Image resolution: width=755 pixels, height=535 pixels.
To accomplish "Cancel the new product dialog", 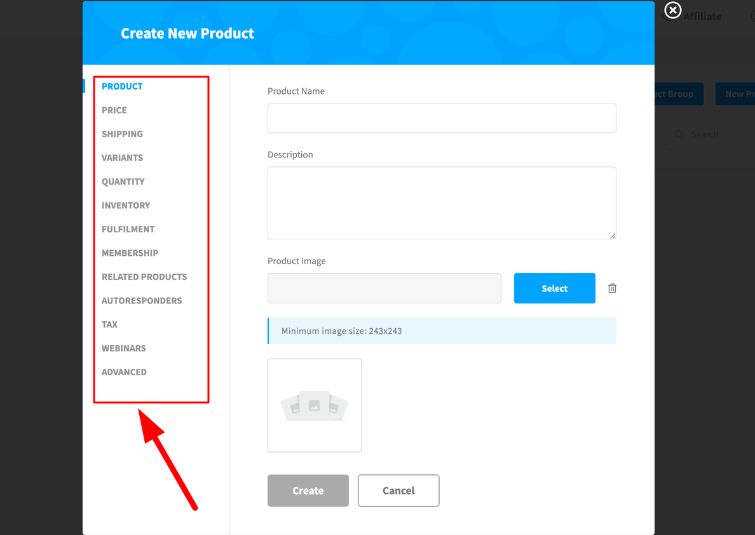I will tap(398, 491).
